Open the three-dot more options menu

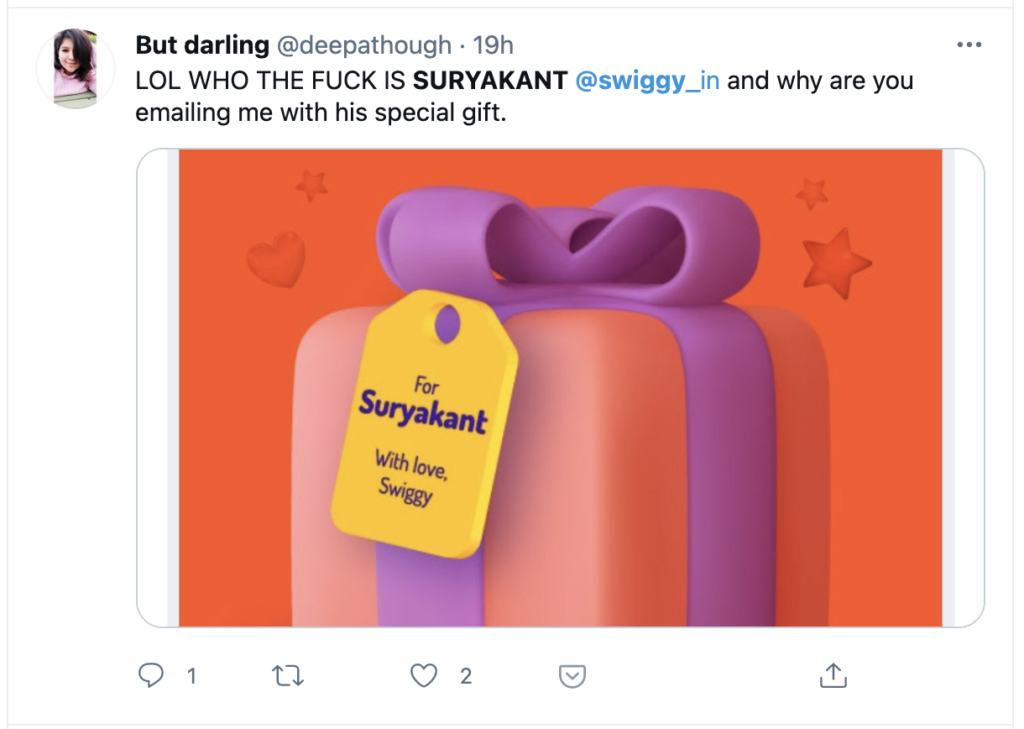pos(969,45)
